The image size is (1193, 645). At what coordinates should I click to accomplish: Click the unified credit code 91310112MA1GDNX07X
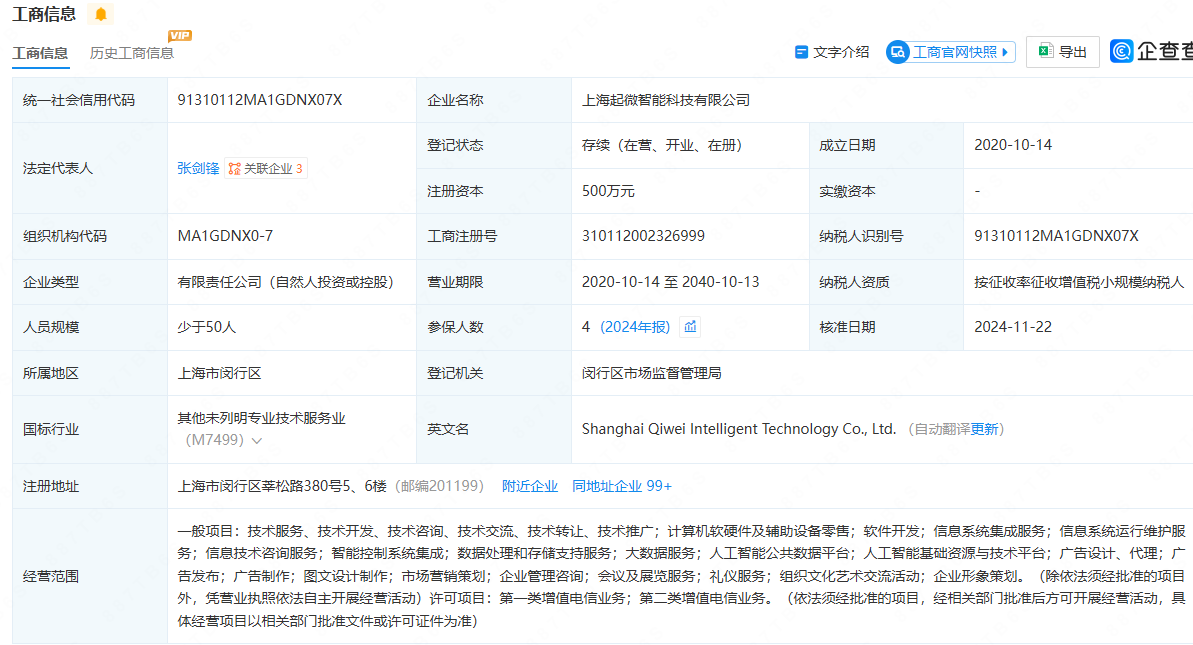[x=260, y=100]
